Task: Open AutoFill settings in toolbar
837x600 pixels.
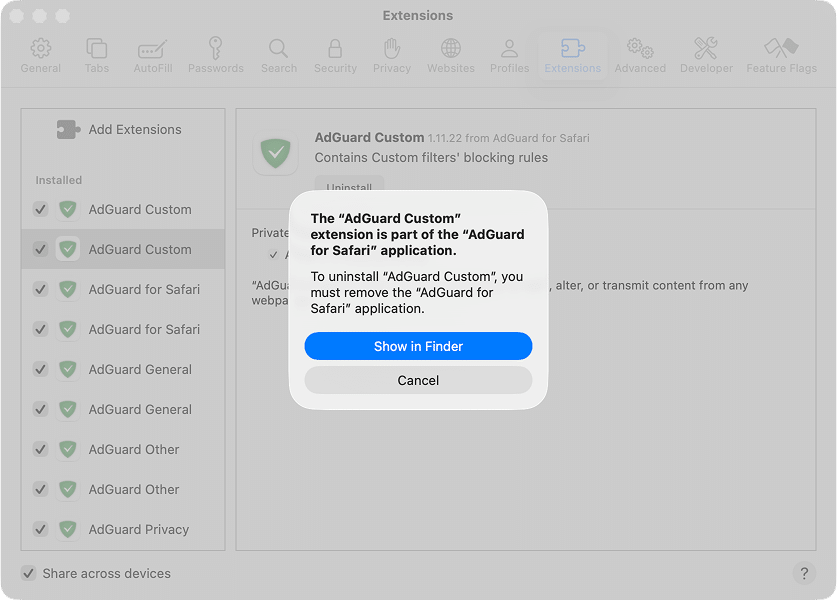Action: pyautogui.click(x=152, y=56)
